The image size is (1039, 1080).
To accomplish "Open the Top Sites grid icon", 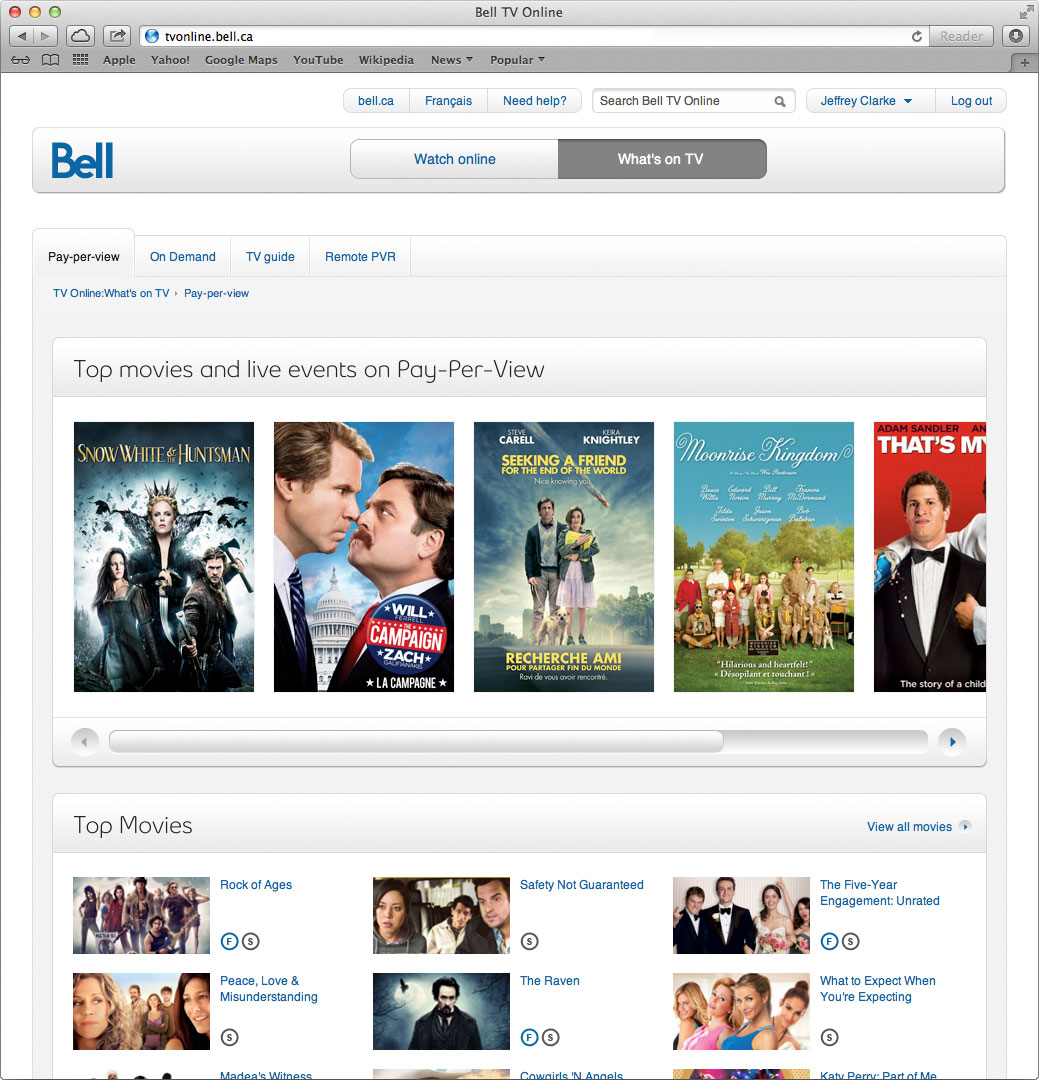I will [81, 60].
